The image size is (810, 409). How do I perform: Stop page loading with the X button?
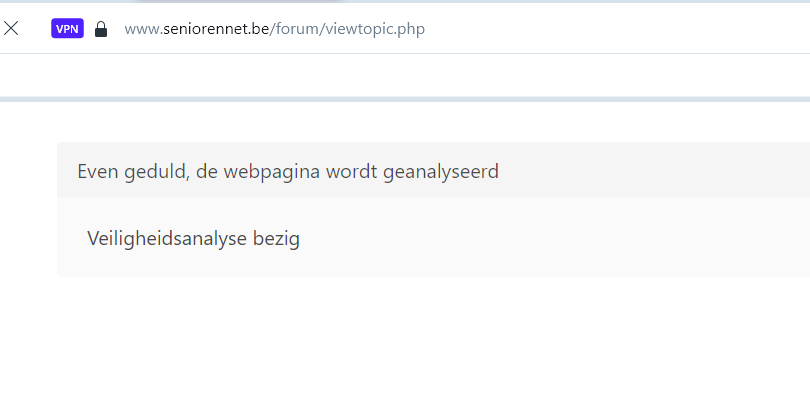pyautogui.click(x=11, y=28)
